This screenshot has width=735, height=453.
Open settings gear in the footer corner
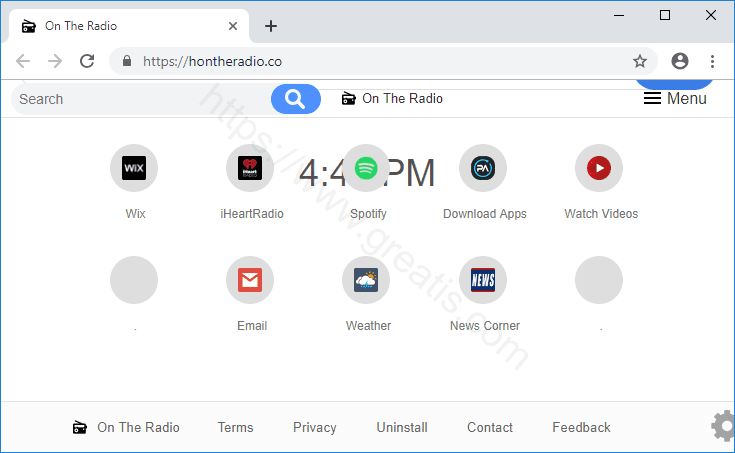point(724,426)
